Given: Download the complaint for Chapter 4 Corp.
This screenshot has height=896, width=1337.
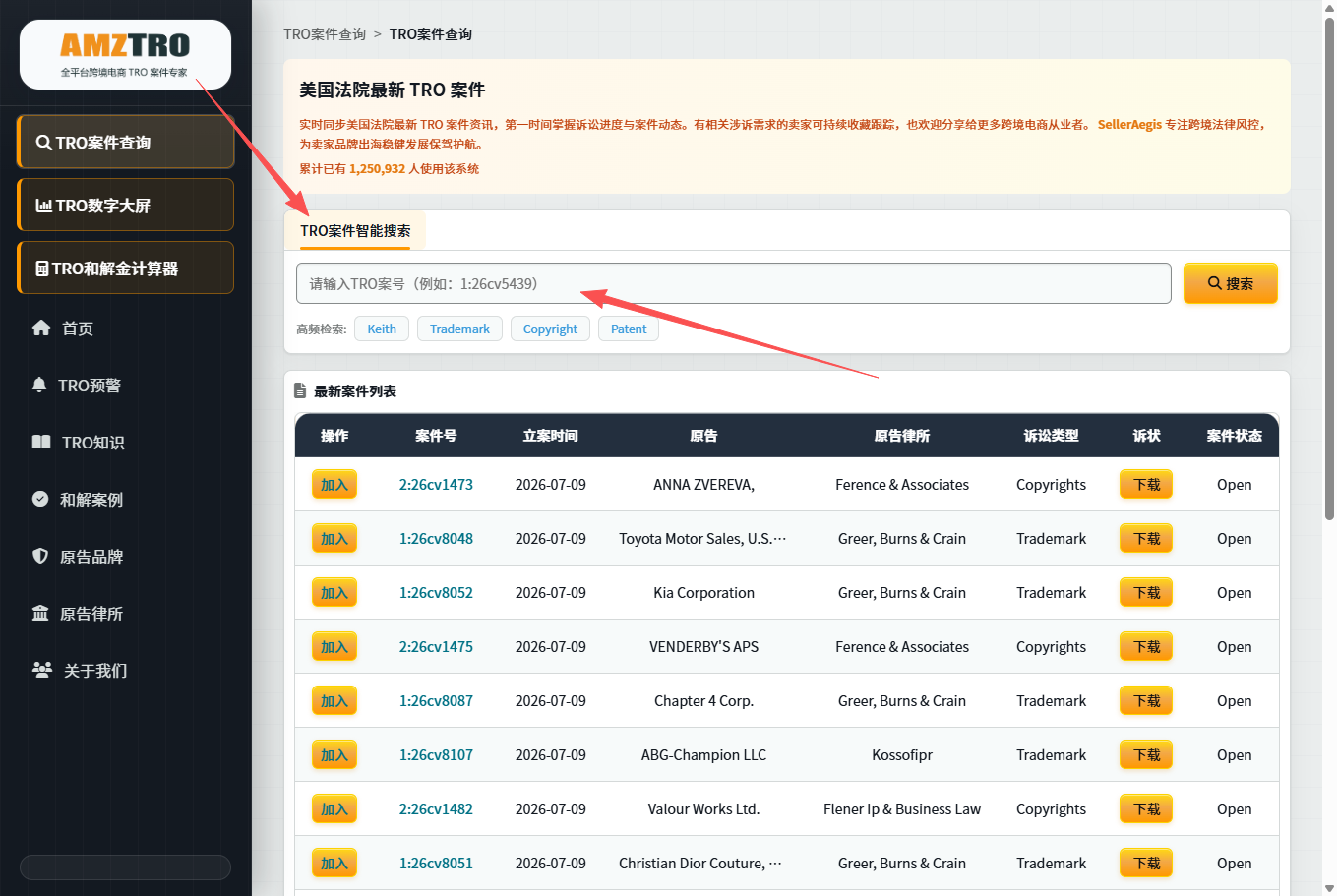Looking at the screenshot, I should click(1146, 701).
